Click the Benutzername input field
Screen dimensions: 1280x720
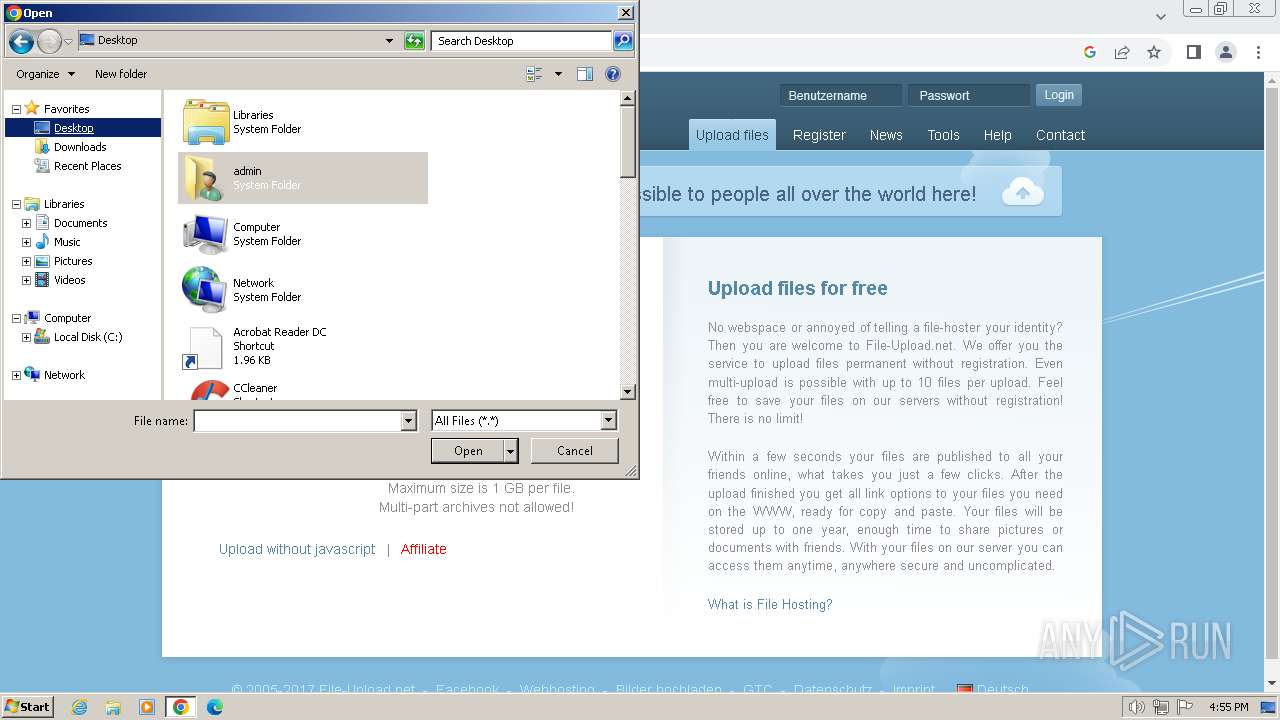click(x=841, y=95)
